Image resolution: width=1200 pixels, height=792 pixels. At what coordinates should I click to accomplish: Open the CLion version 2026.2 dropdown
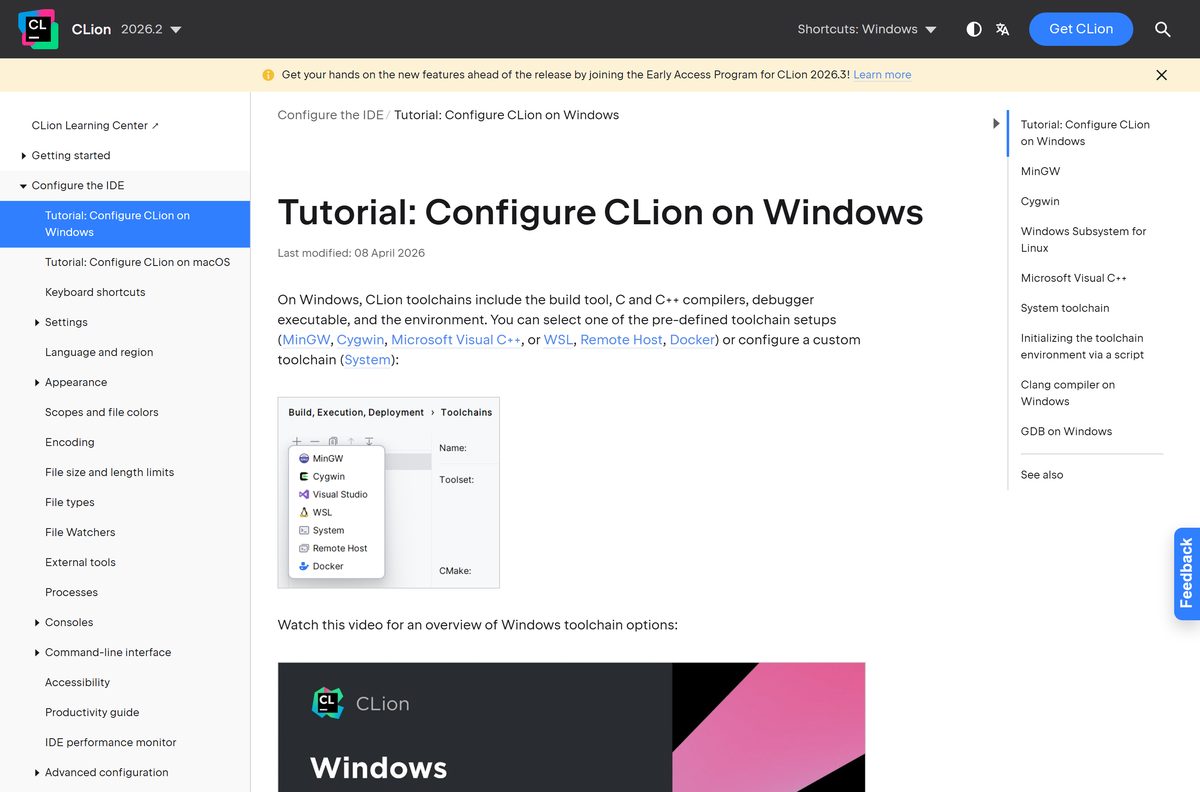point(151,29)
